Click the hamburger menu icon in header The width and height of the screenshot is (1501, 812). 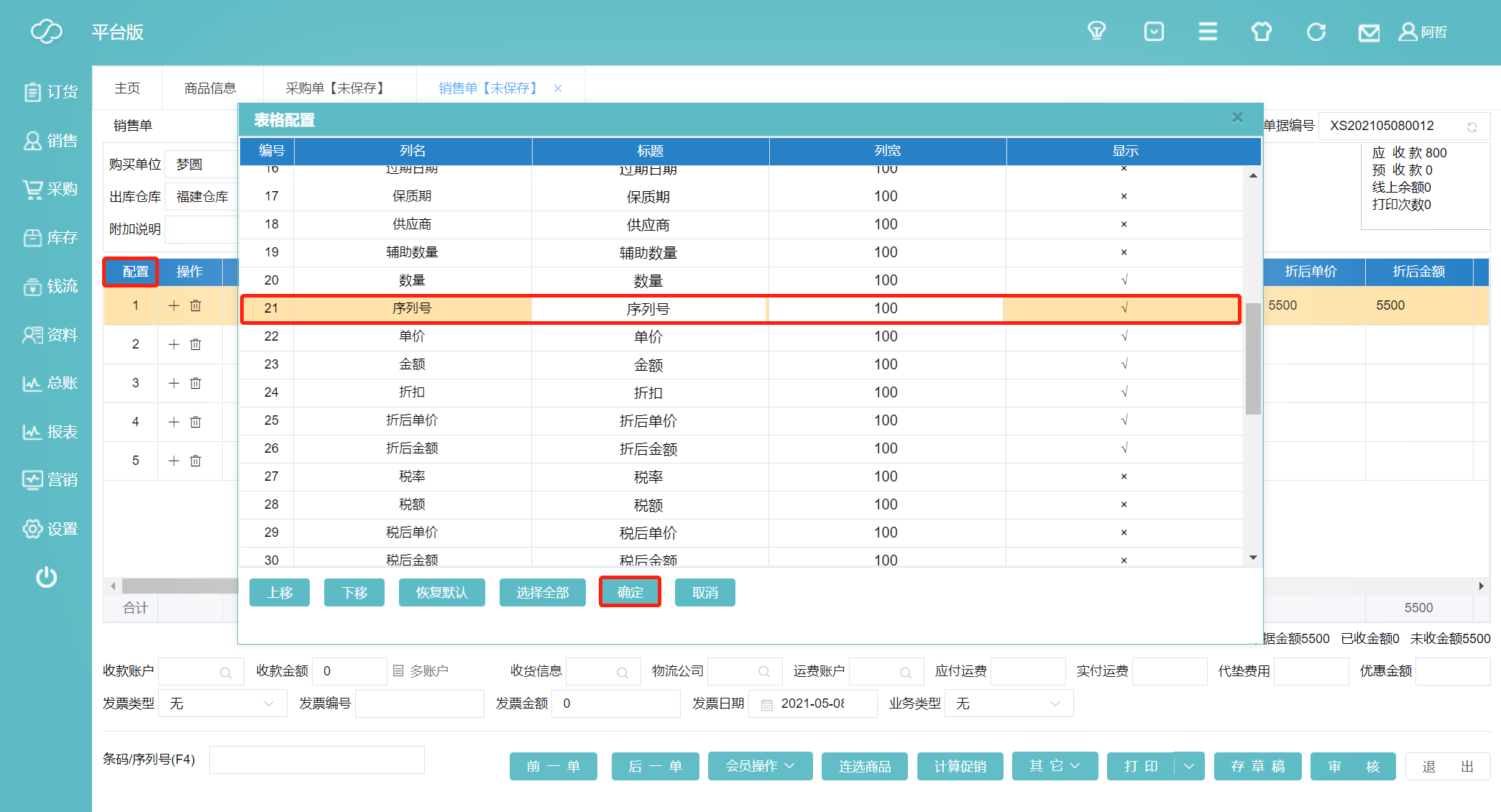click(1208, 32)
